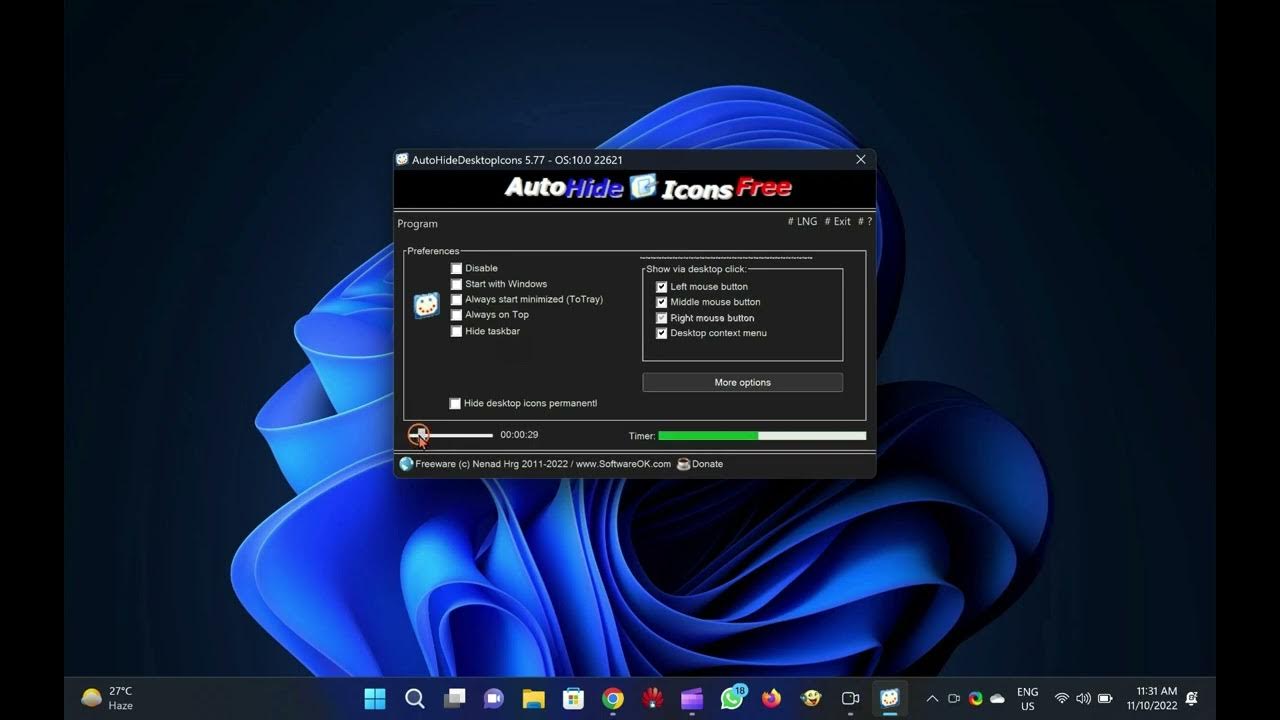Open the Wi-Fi network tray icon
Screen dimensions: 1280x720
1062,698
